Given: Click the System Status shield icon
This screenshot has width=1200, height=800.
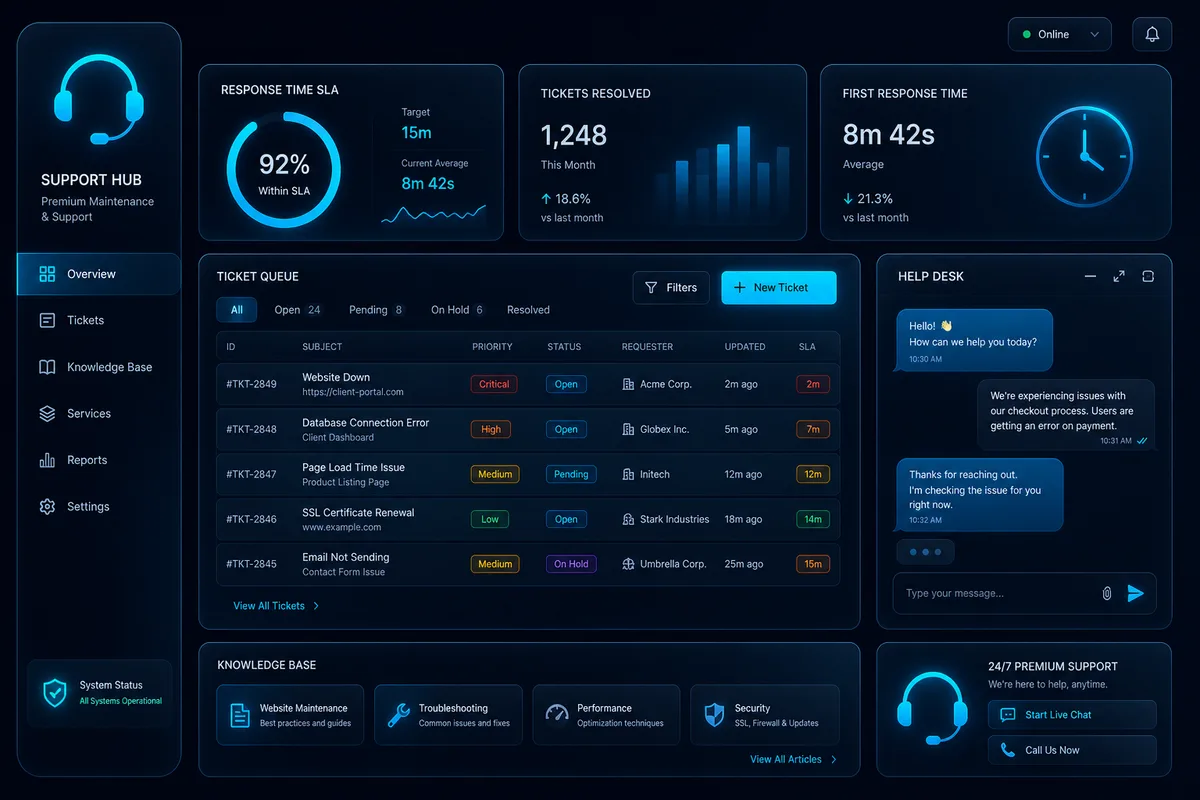Looking at the screenshot, I should tap(55, 692).
